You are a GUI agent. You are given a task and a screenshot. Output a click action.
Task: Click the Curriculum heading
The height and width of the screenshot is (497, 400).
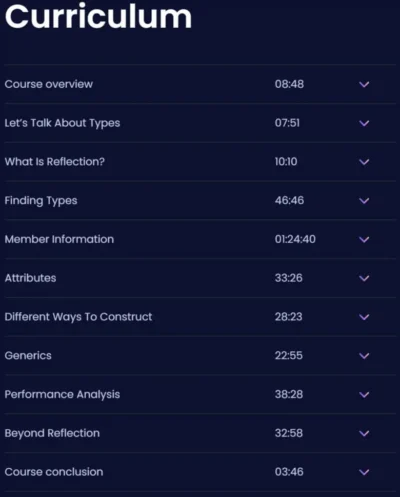pyautogui.click(x=98, y=16)
